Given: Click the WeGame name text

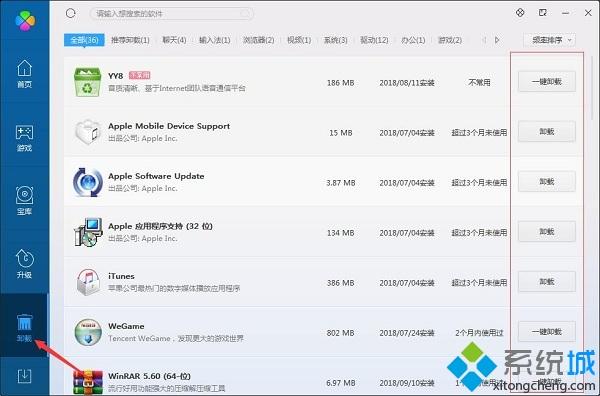Looking at the screenshot, I should tap(126, 326).
